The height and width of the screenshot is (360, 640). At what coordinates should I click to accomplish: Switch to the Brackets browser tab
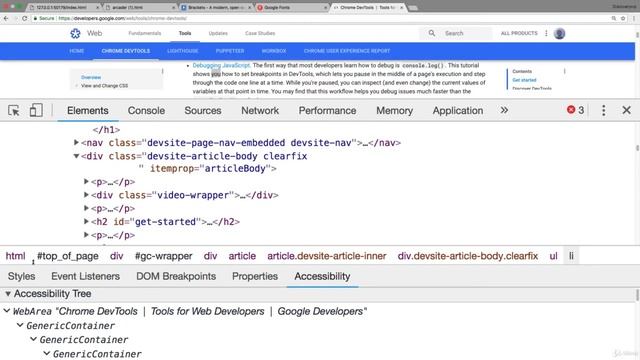tap(216, 7)
